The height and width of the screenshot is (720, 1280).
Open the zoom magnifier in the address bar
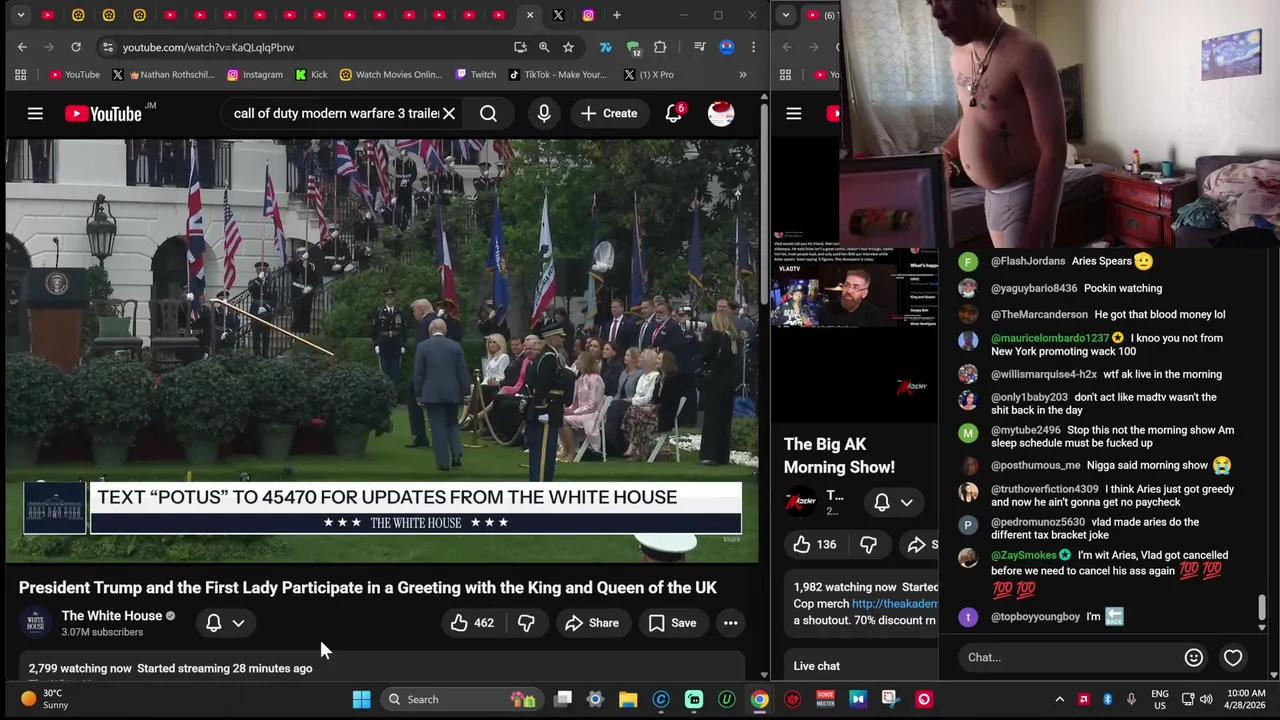[x=544, y=47]
